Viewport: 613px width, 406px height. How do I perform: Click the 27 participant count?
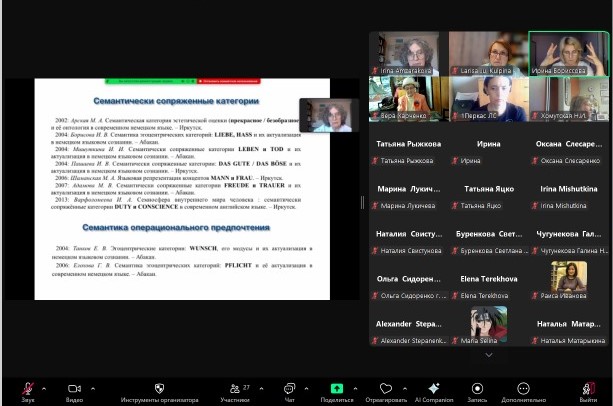246,387
